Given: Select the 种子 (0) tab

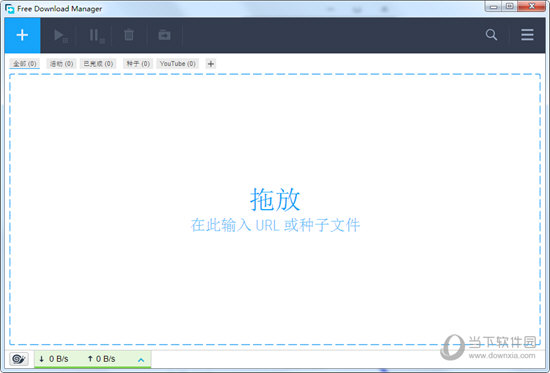Looking at the screenshot, I should click(138, 64).
